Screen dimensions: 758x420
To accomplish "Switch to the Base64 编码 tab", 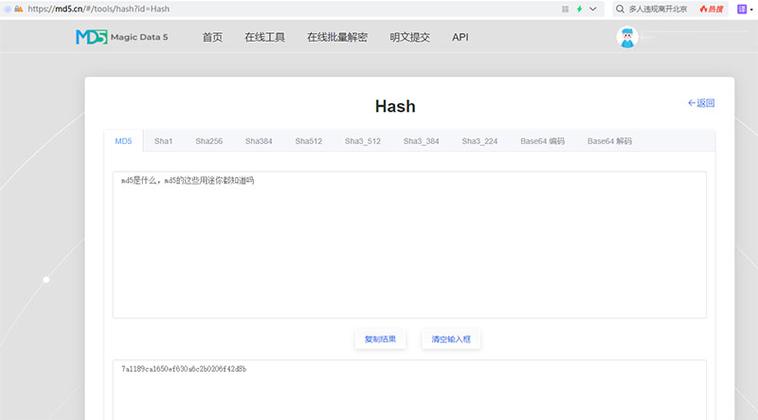I will pyautogui.click(x=542, y=141).
